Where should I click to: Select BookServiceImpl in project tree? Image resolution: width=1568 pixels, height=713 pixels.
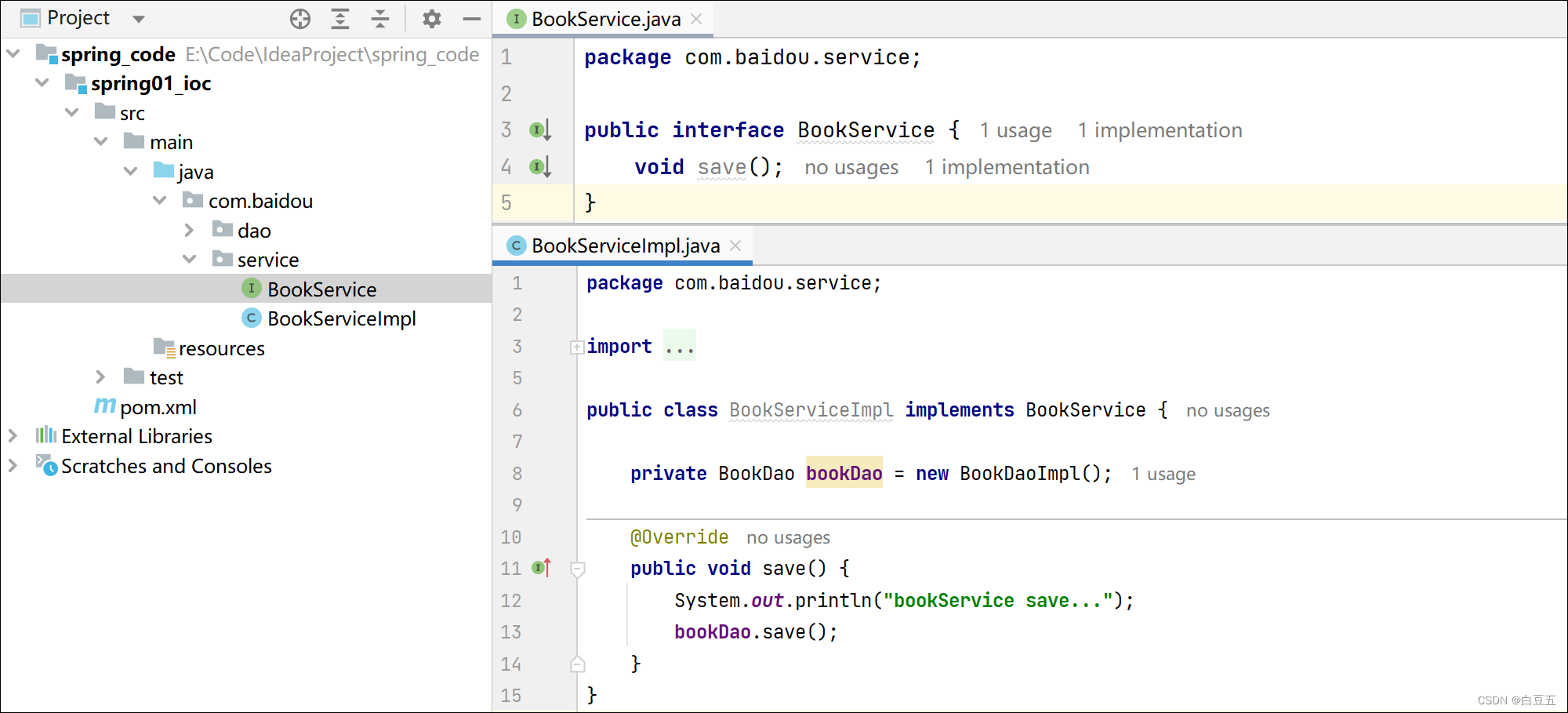point(341,318)
